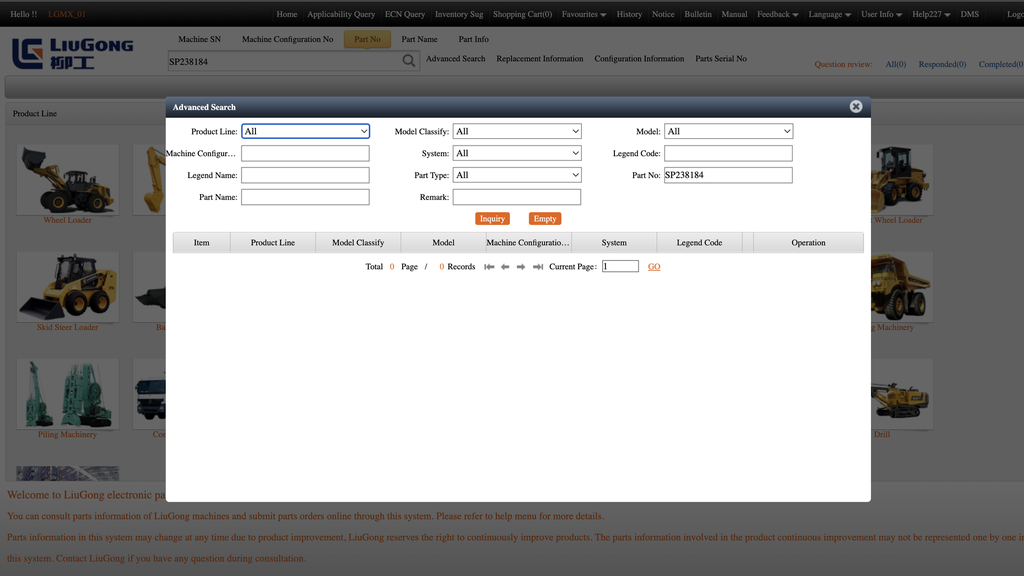Open the Skid Steer Loader thumbnail
The image size is (1024, 576).
[x=68, y=287]
